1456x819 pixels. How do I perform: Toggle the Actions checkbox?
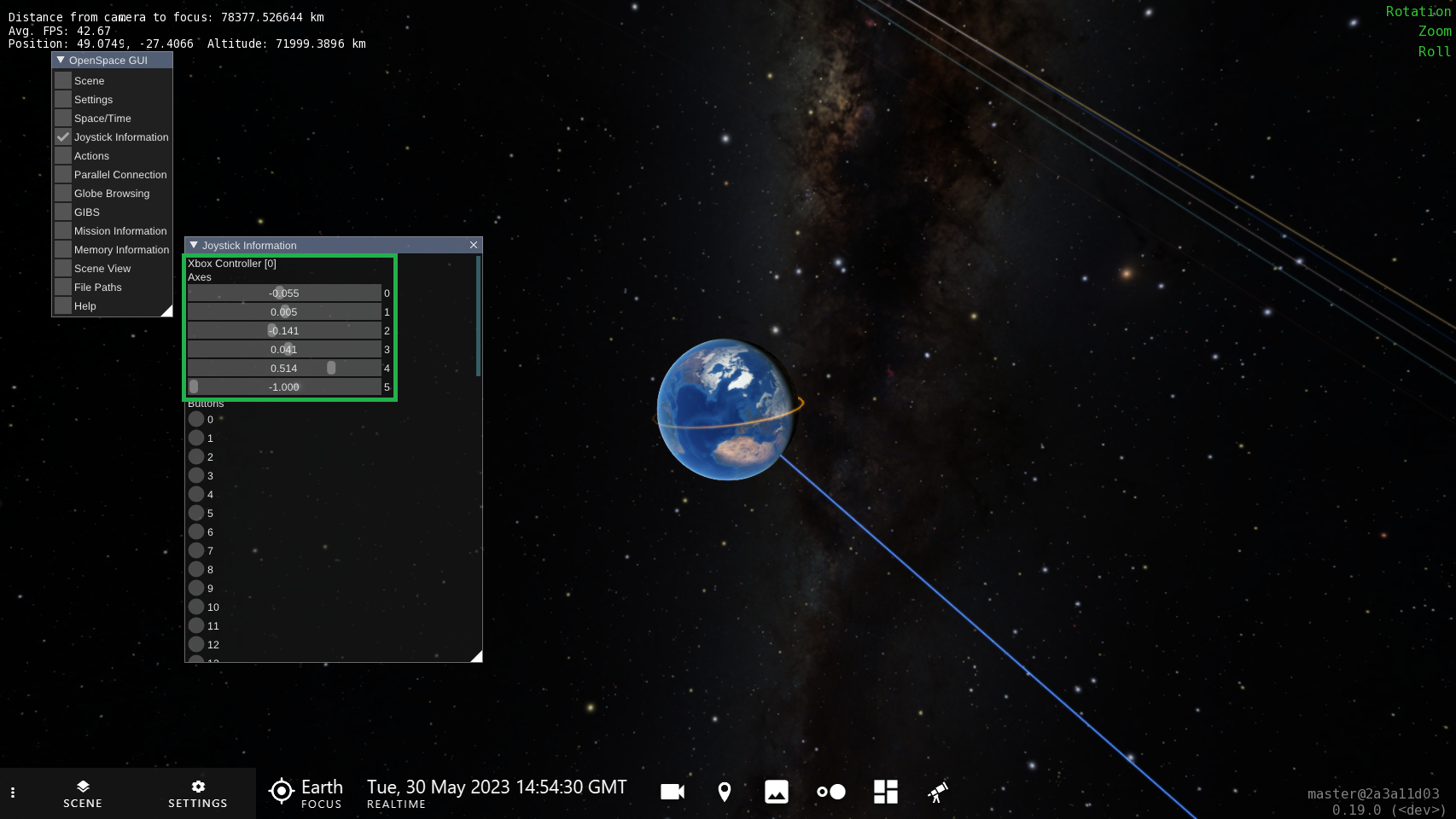pos(63,155)
